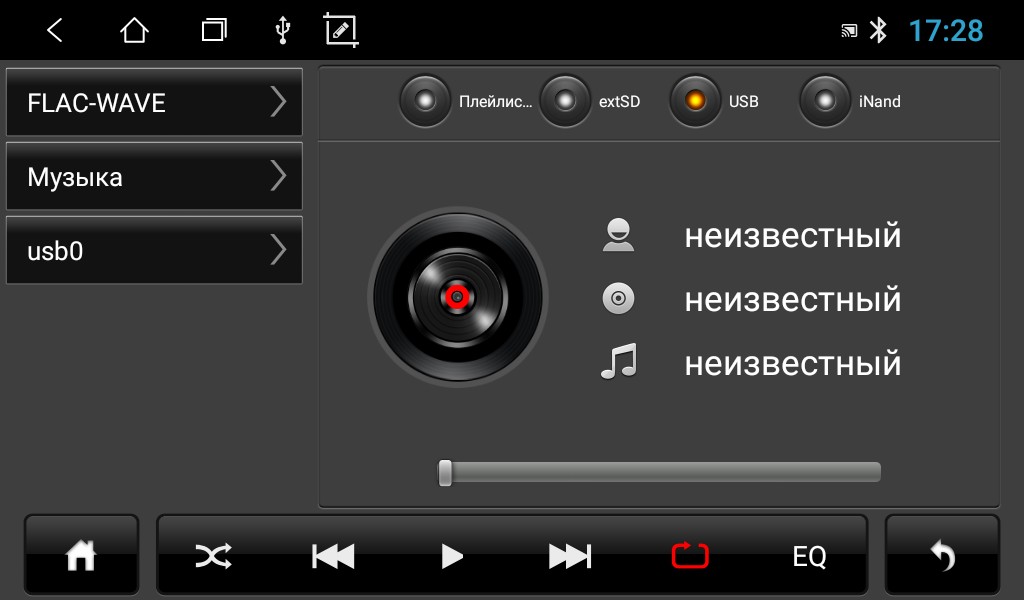Select the USB source radio button

[695, 101]
